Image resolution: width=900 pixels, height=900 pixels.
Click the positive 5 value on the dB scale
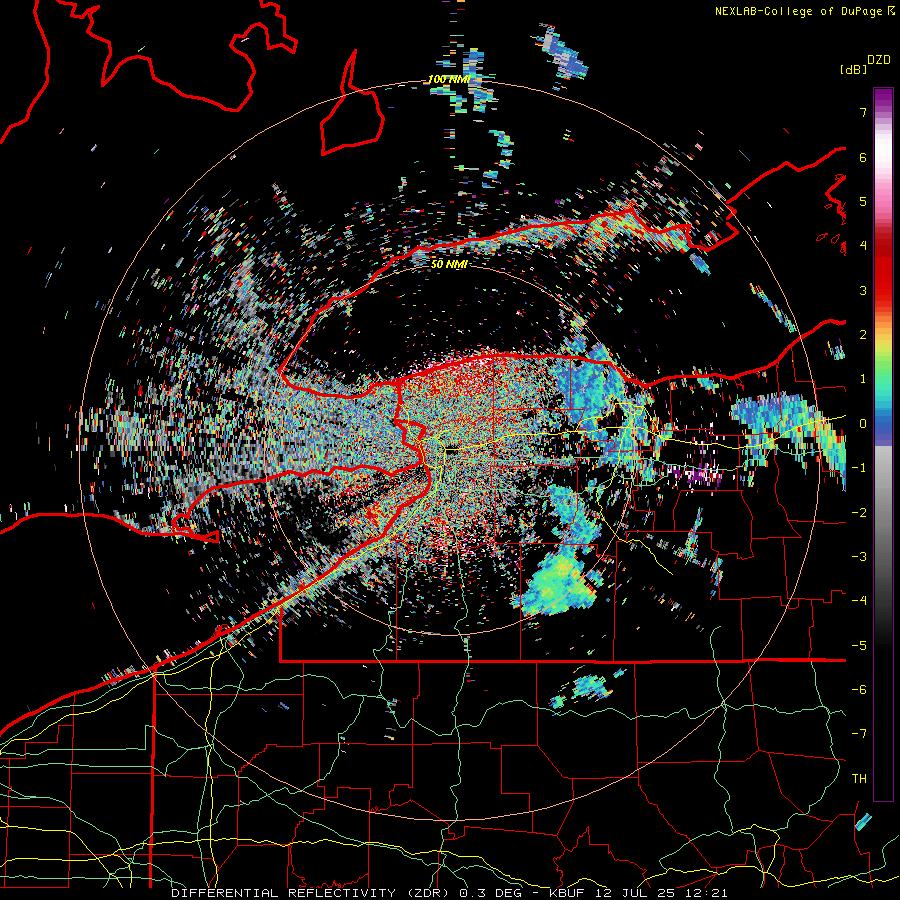tap(863, 201)
